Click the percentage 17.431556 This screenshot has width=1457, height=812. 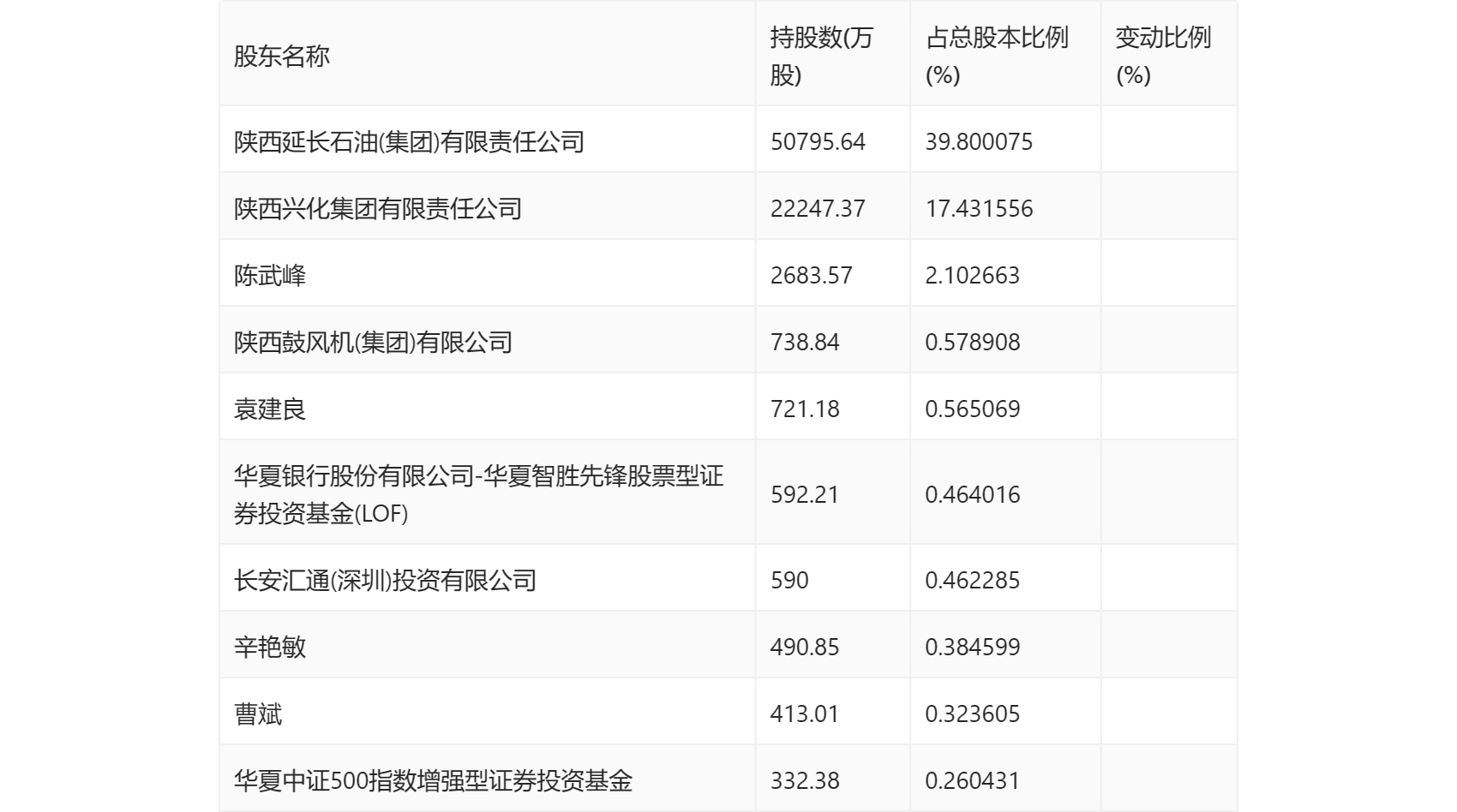click(979, 208)
